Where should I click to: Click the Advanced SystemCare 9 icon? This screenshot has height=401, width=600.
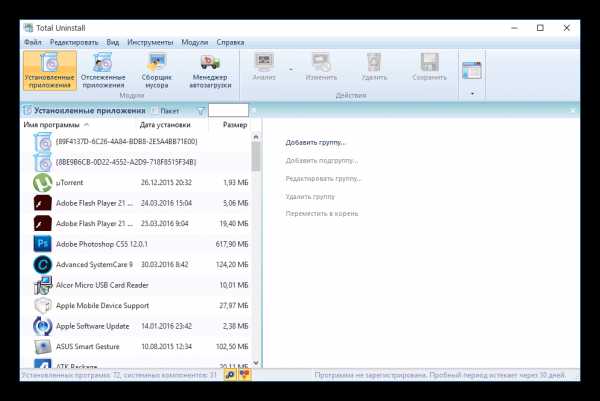(42, 264)
